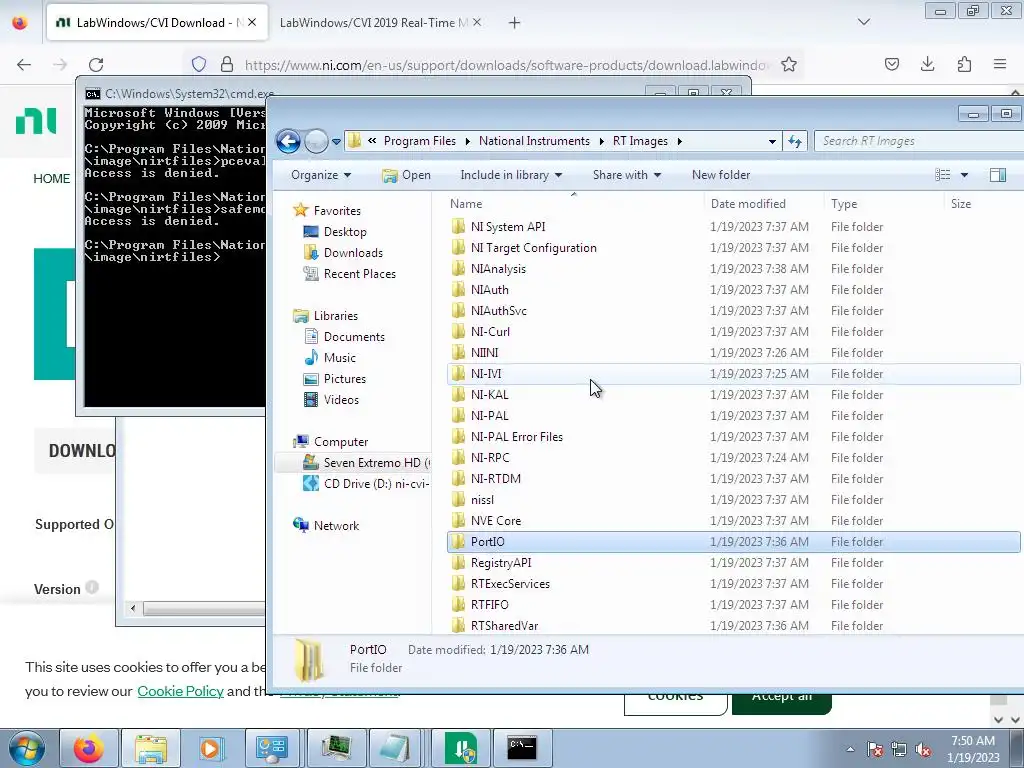The width and height of the screenshot is (1024, 768).
Task: Click Firefox icon in taskbar
Action: point(89,748)
